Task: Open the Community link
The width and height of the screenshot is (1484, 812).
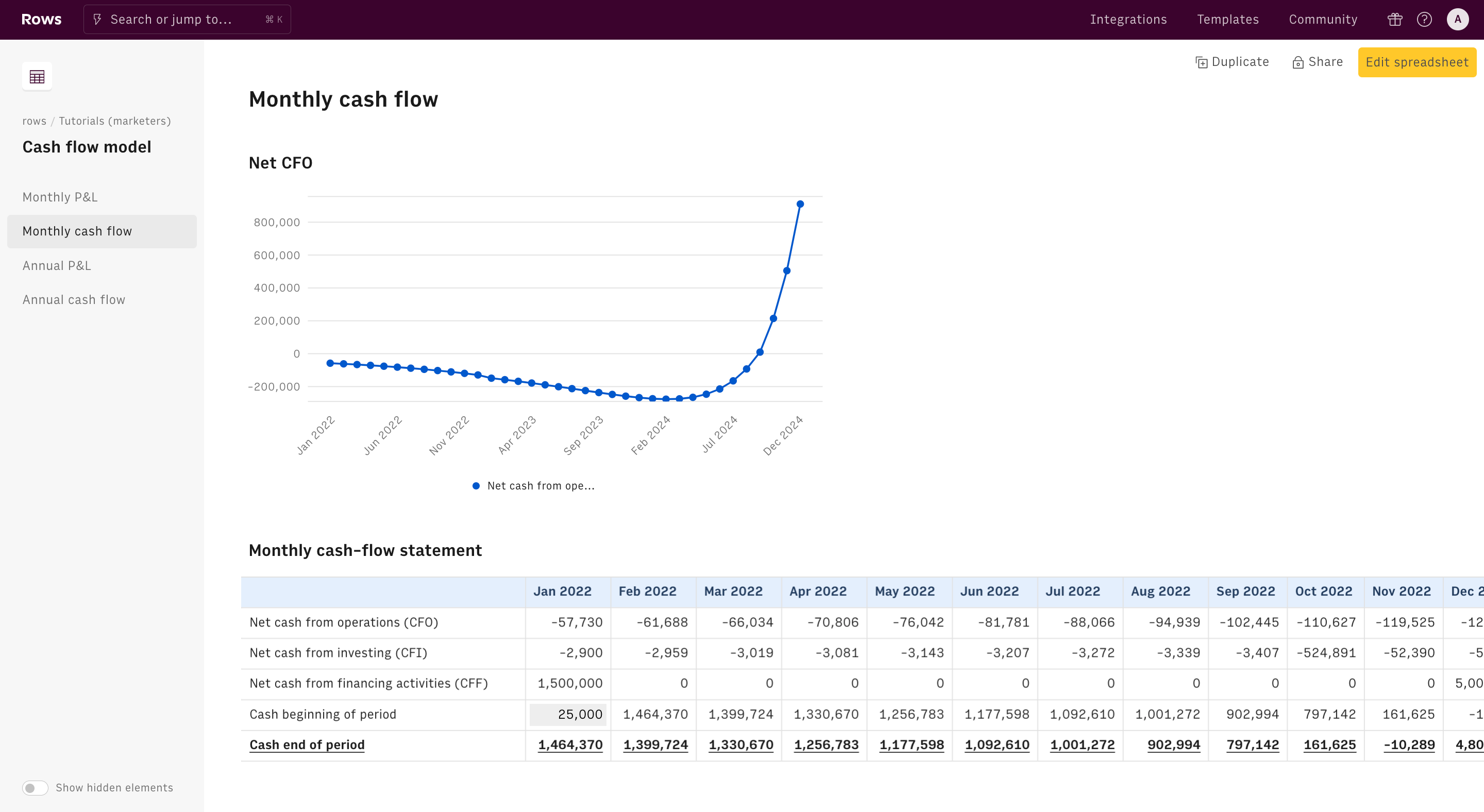Action: [x=1323, y=20]
